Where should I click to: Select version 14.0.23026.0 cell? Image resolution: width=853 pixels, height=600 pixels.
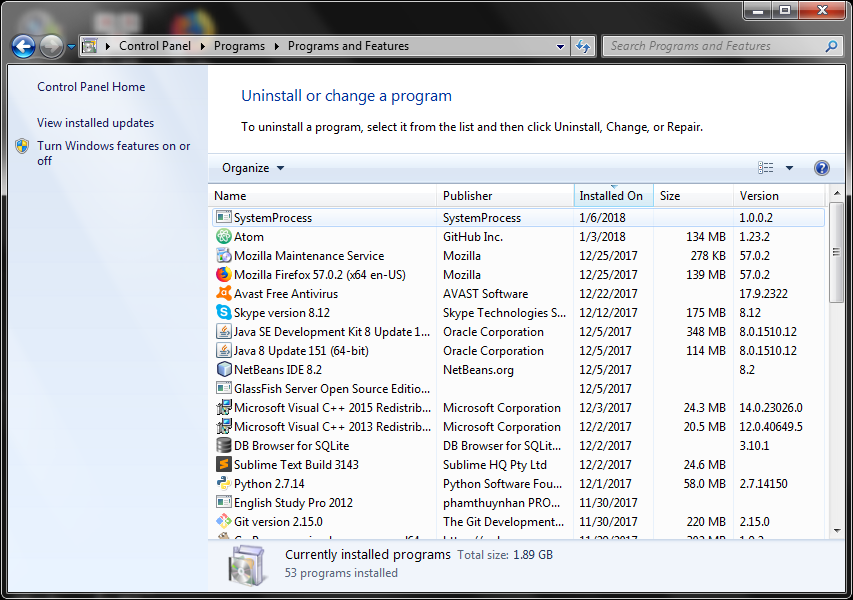point(771,407)
